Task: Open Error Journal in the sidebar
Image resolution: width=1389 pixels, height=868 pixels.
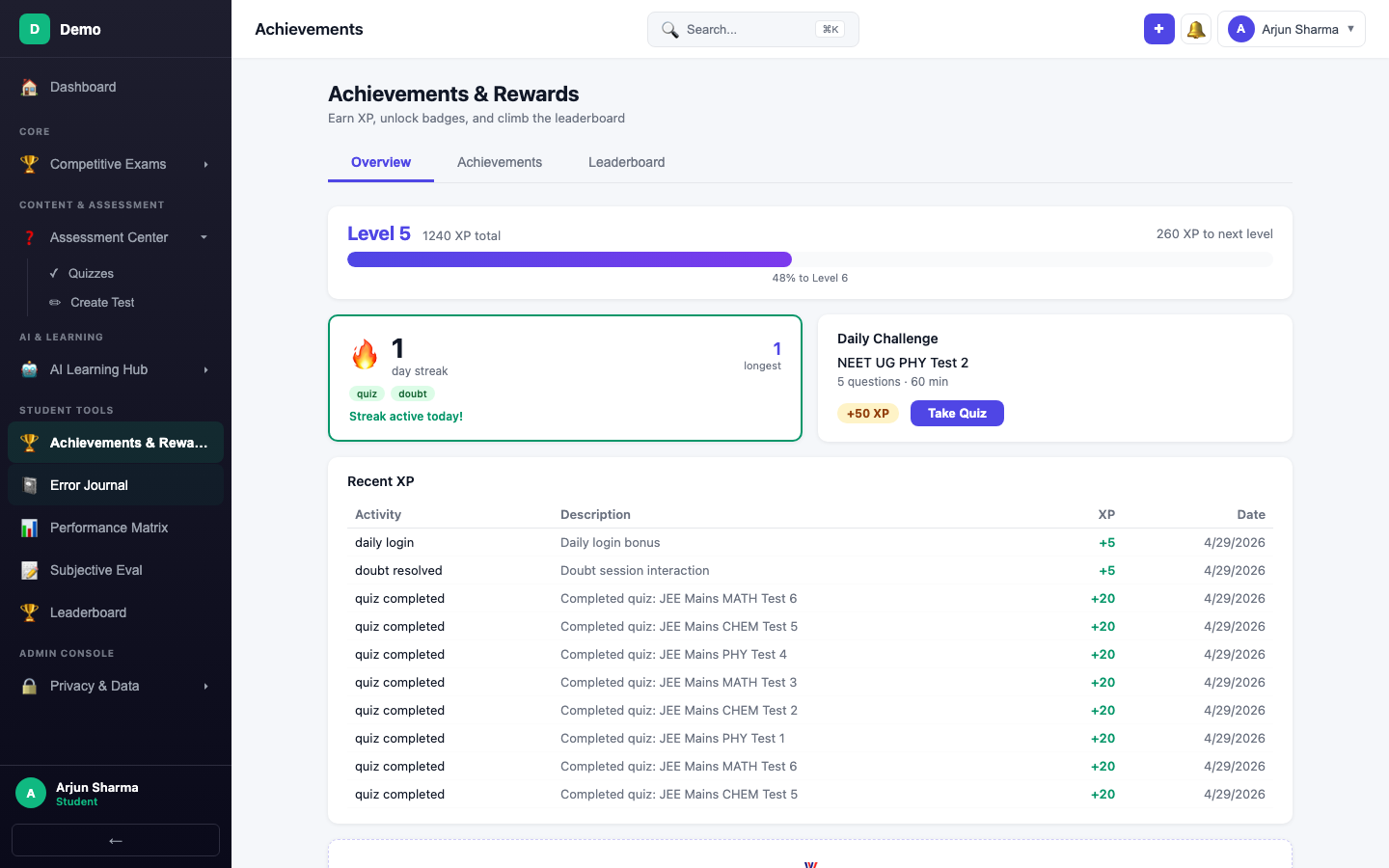Action: [x=116, y=485]
